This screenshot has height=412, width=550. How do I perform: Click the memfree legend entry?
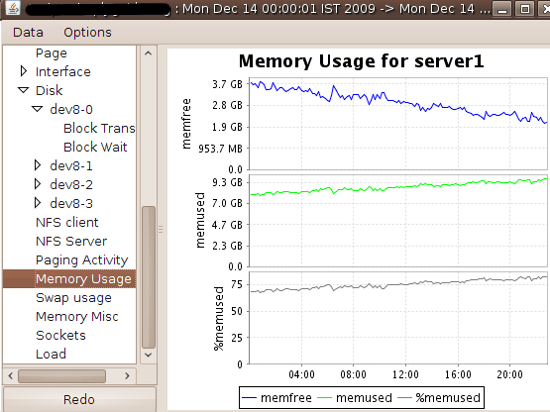tap(277, 398)
